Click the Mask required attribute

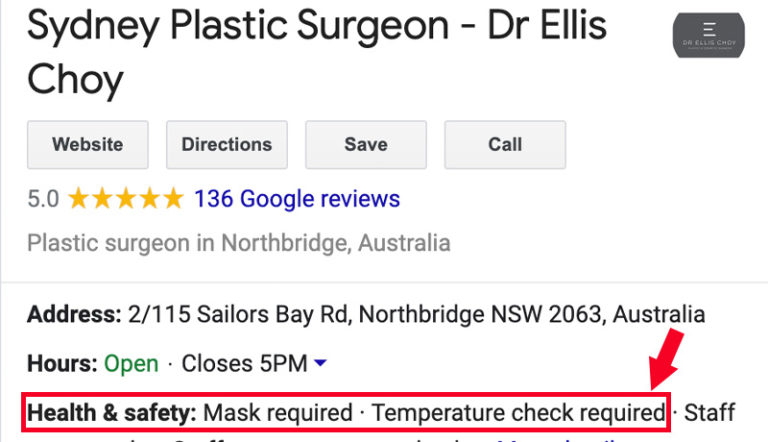pos(278,413)
